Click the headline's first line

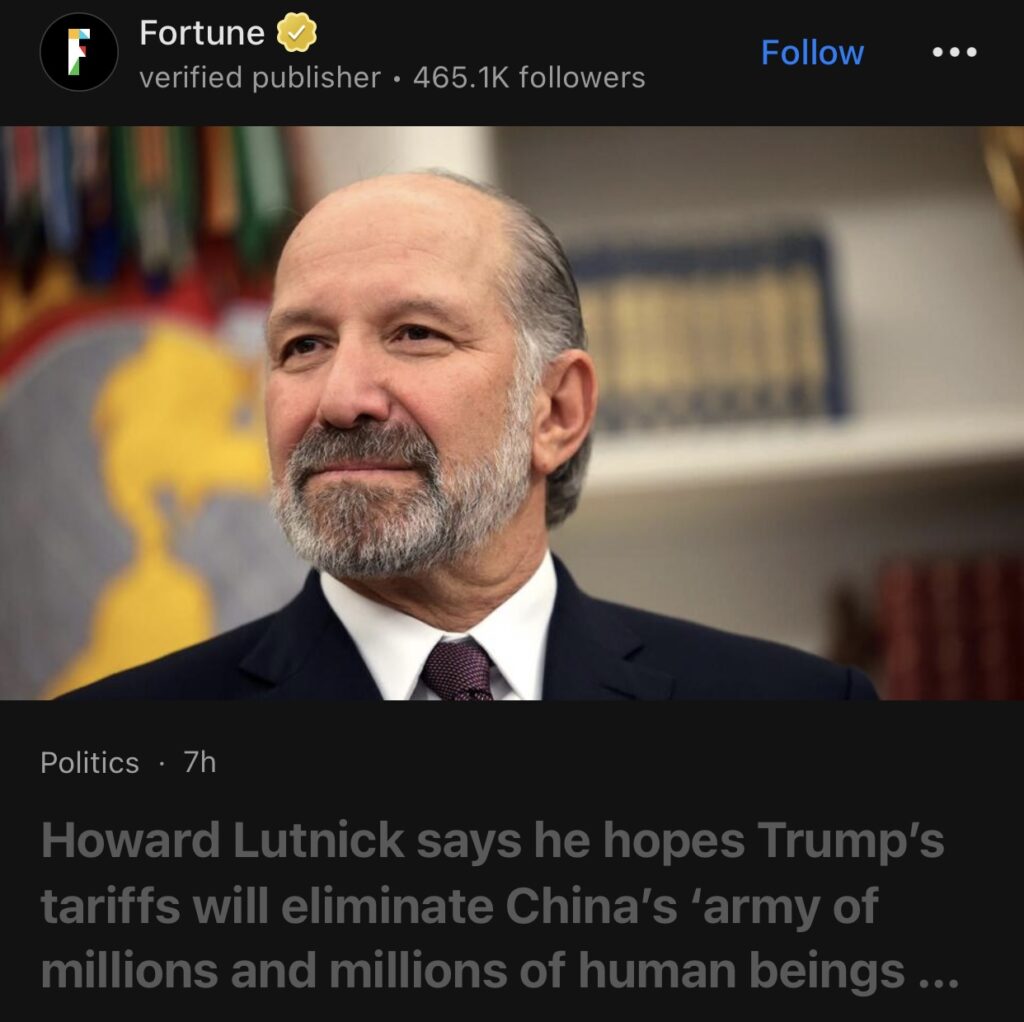[492, 840]
